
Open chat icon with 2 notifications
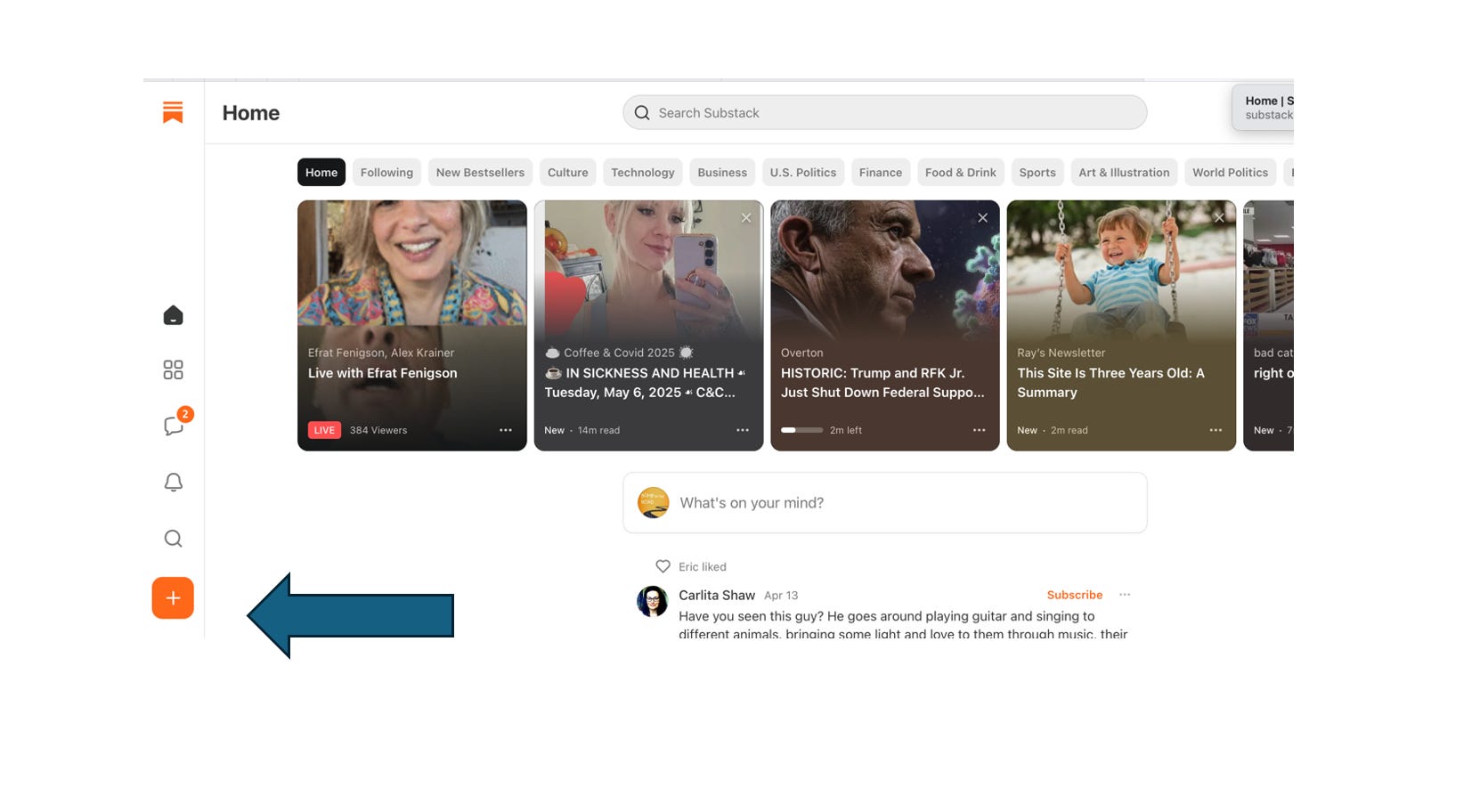tap(175, 426)
